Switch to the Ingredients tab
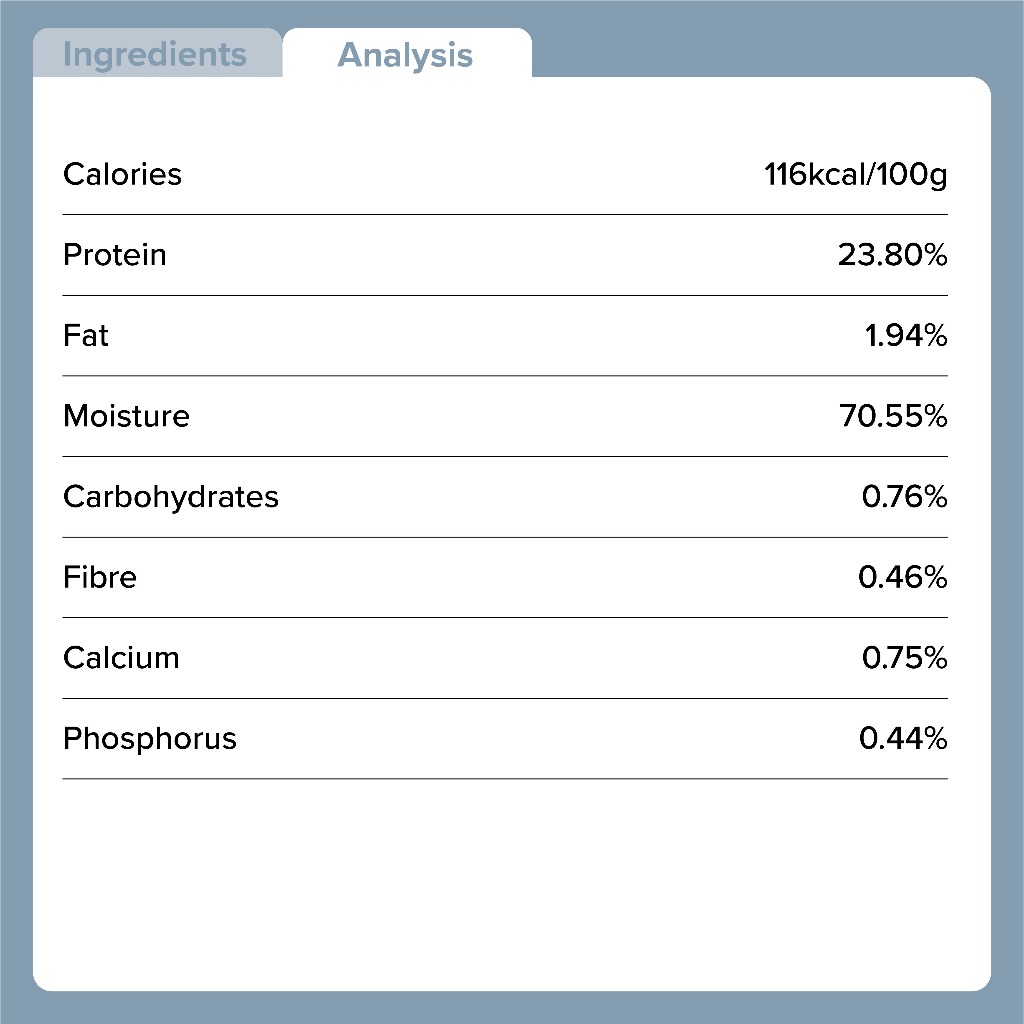The height and width of the screenshot is (1024, 1024). pyautogui.click(x=155, y=54)
